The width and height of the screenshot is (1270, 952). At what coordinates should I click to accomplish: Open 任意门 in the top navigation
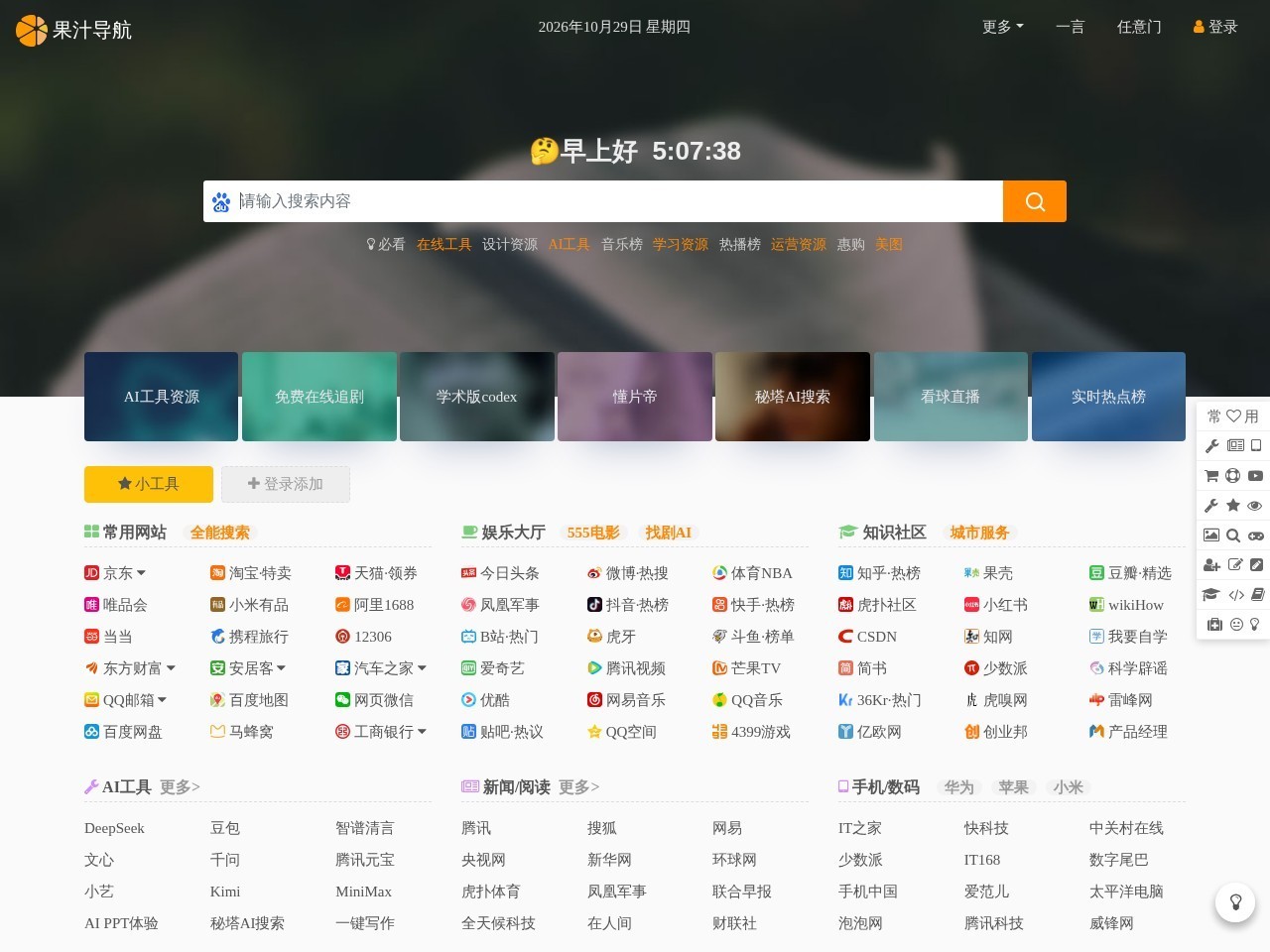pyautogui.click(x=1139, y=27)
